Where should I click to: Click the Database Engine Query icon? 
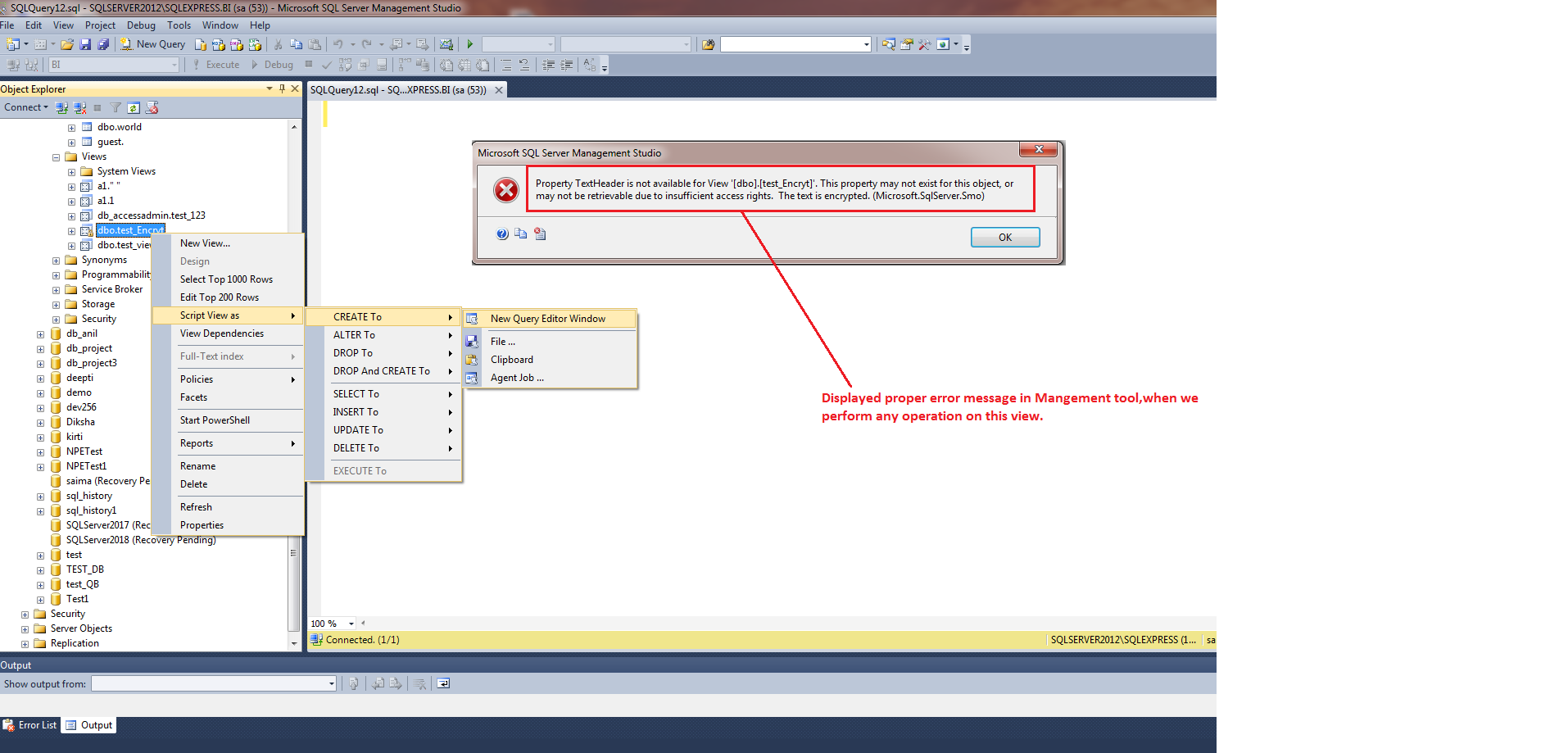[x=201, y=44]
